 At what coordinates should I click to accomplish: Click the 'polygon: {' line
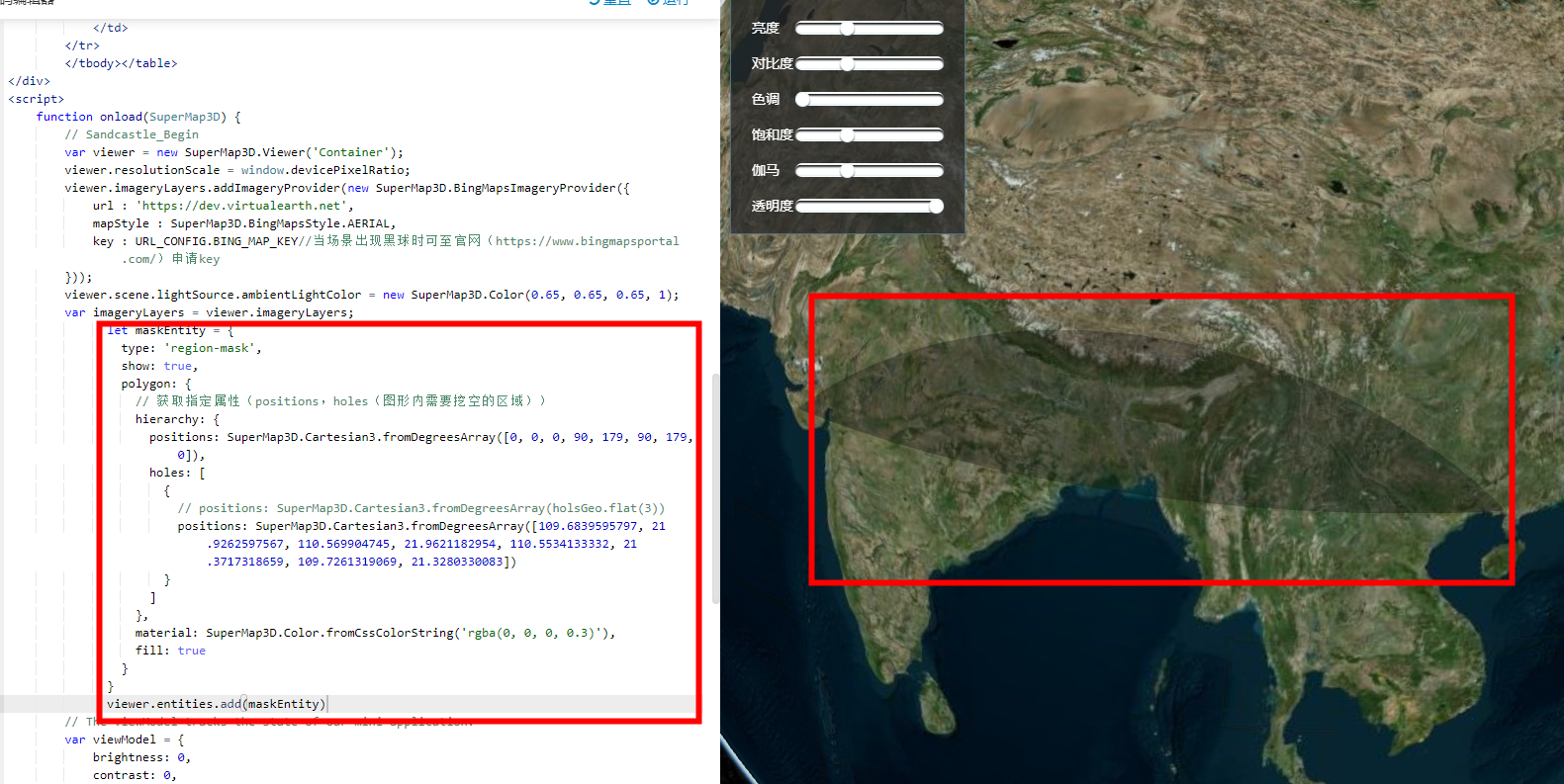click(x=156, y=384)
